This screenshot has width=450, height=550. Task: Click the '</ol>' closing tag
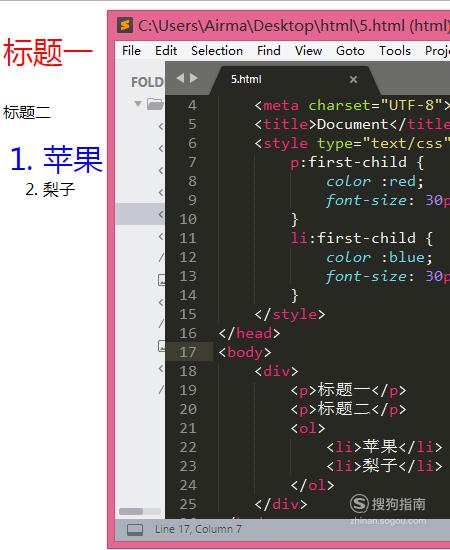(x=312, y=485)
